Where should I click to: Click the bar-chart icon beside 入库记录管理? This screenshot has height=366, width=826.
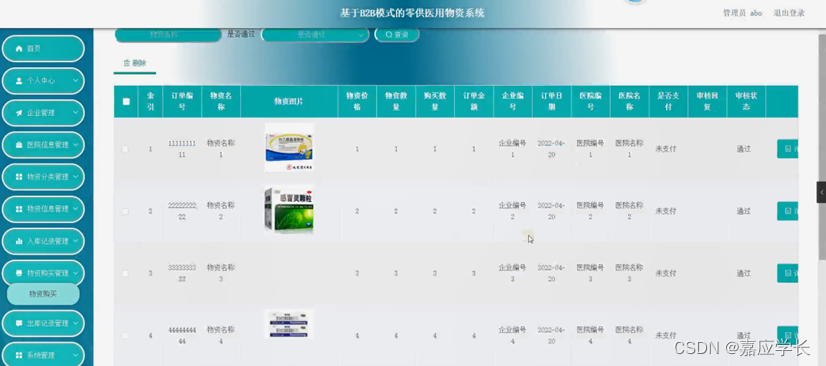19,241
